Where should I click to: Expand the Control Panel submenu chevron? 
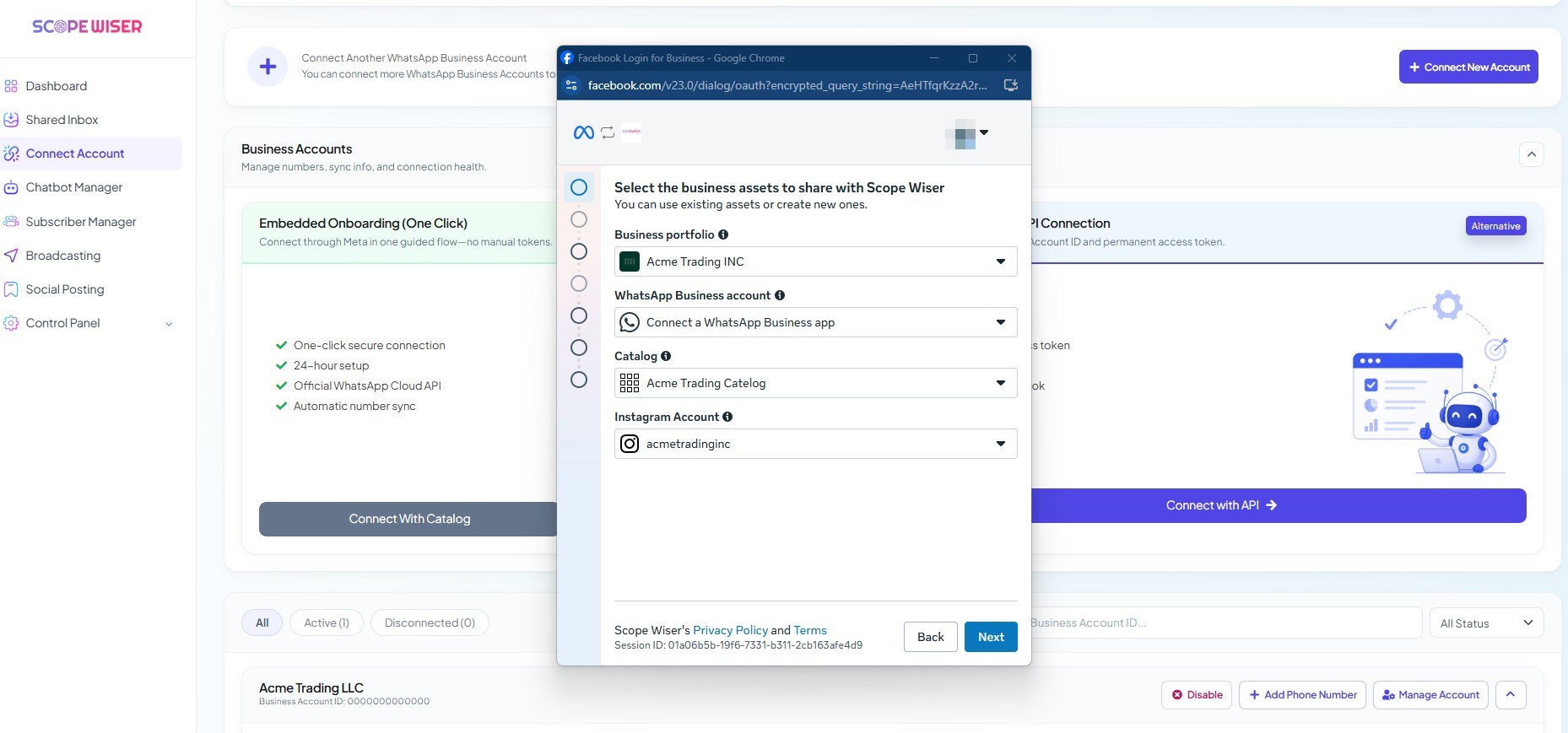tap(169, 324)
